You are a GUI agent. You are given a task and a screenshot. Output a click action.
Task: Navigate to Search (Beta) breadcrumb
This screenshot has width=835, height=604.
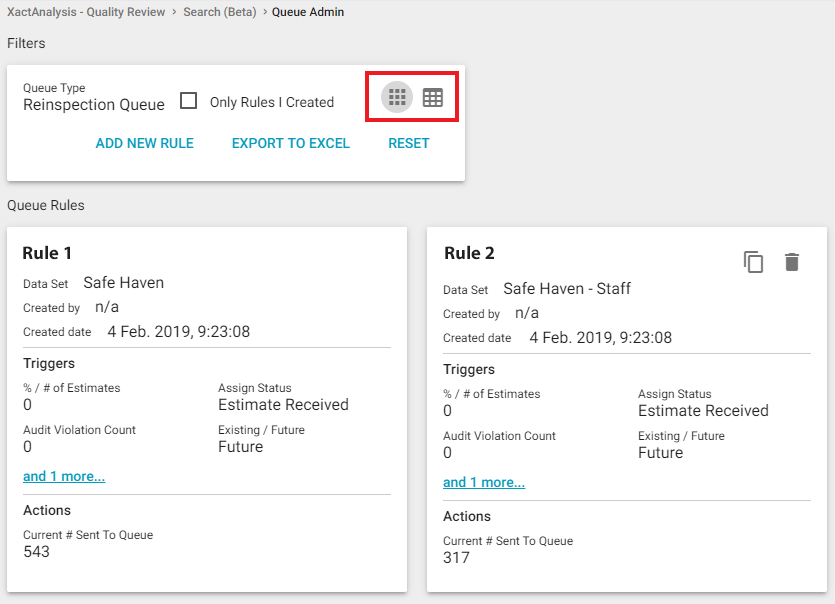click(x=219, y=12)
